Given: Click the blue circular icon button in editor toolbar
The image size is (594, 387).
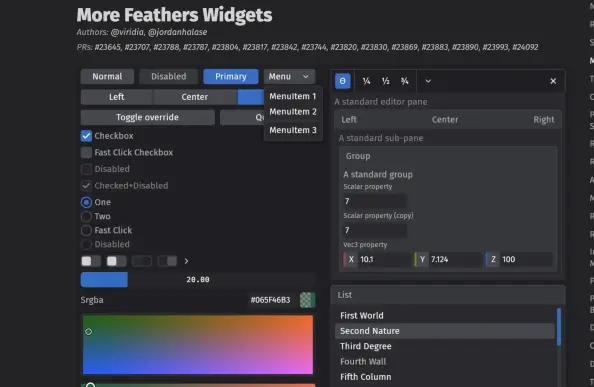Looking at the screenshot, I should [x=342, y=81].
